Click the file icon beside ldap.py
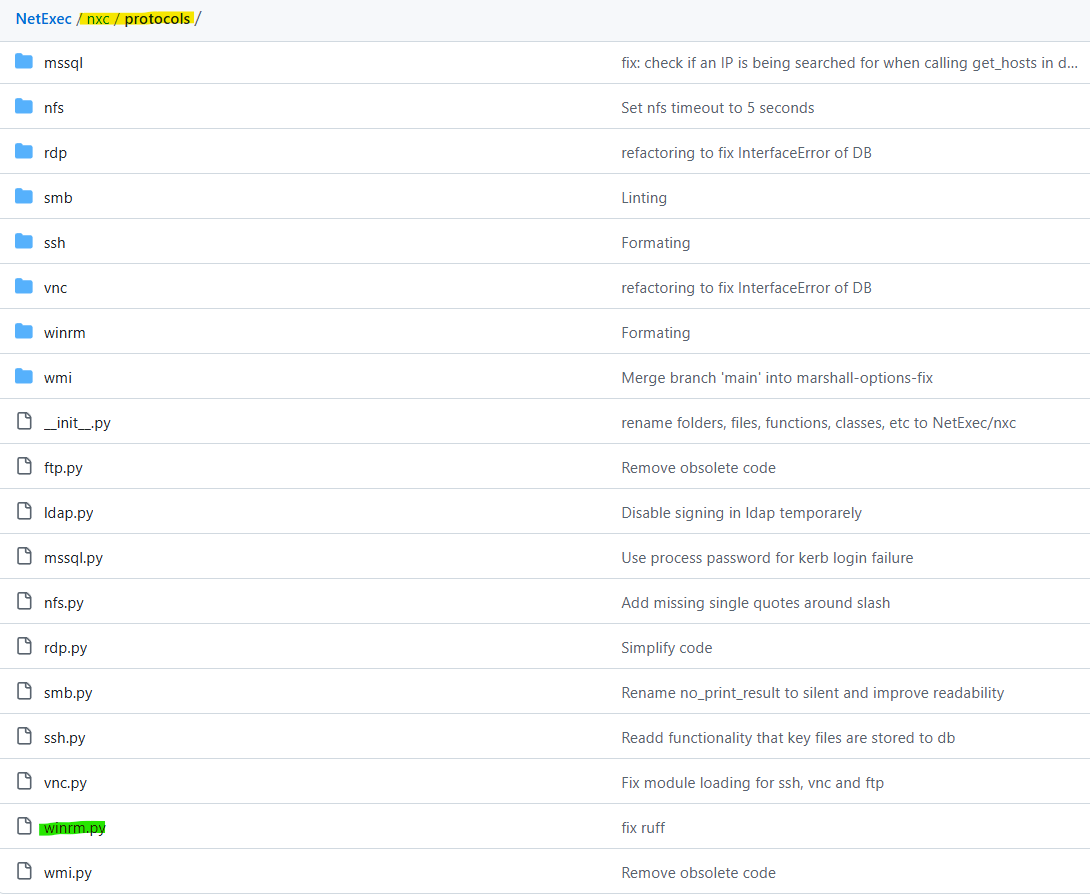The height and width of the screenshot is (896, 1090). click(x=24, y=512)
